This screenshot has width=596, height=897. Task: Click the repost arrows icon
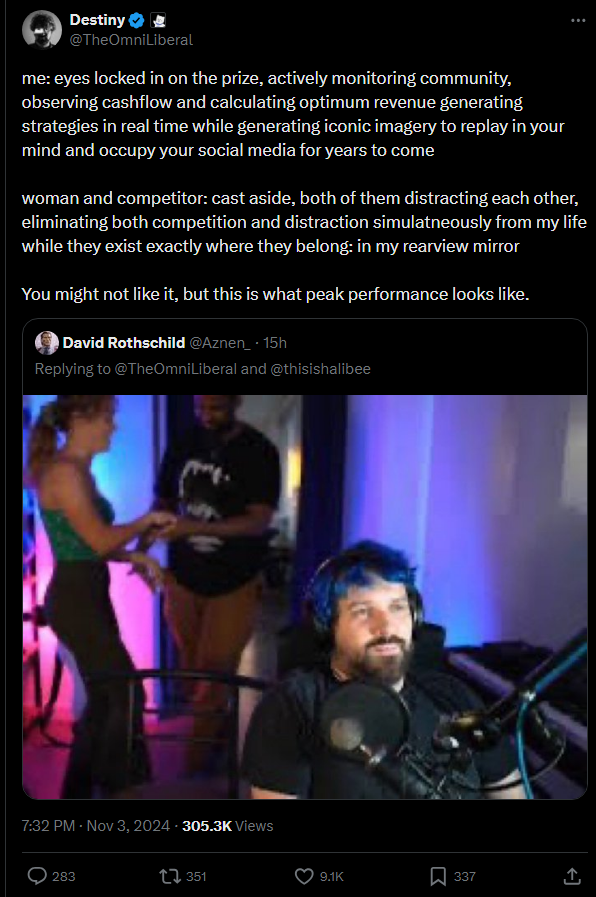(170, 876)
